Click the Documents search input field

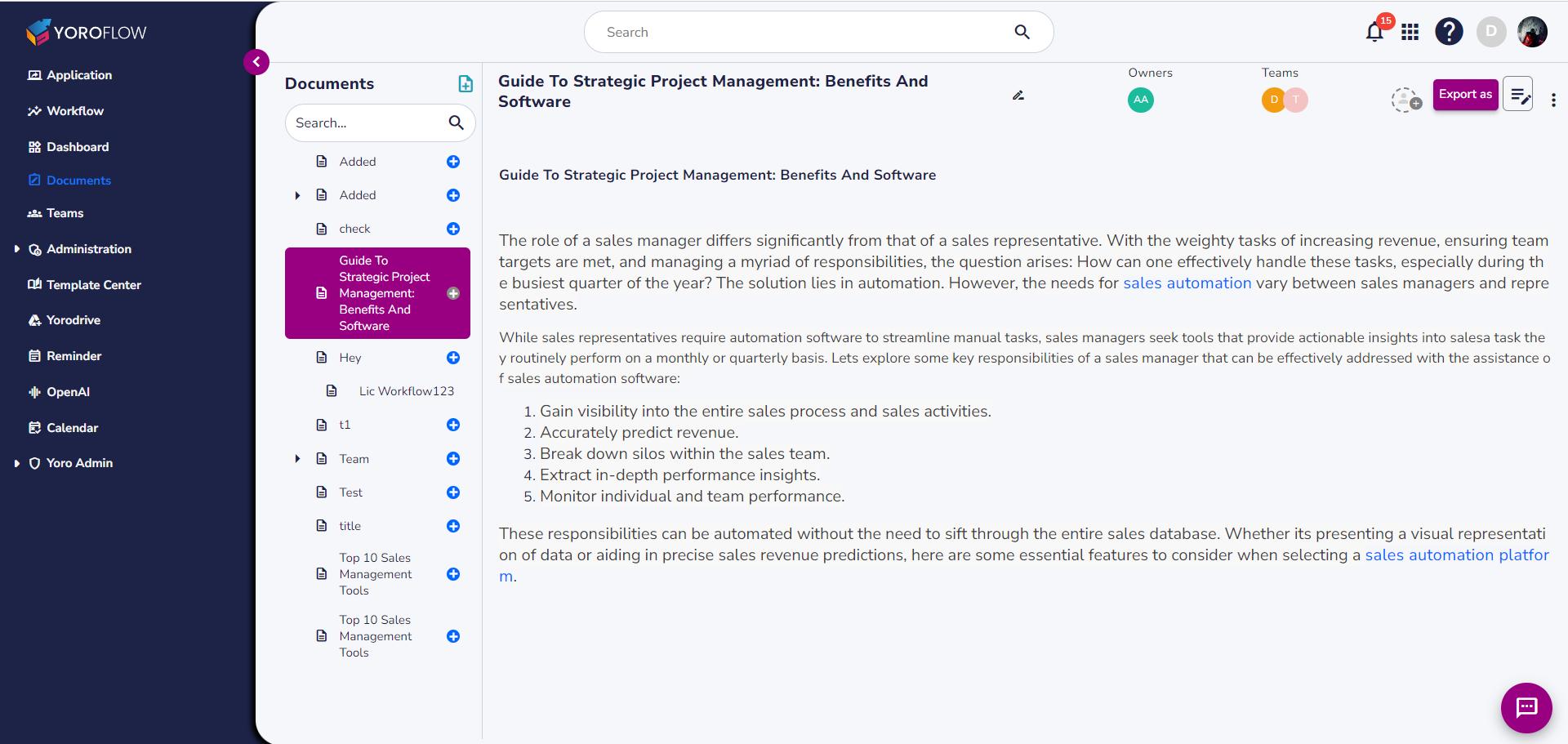tap(368, 123)
